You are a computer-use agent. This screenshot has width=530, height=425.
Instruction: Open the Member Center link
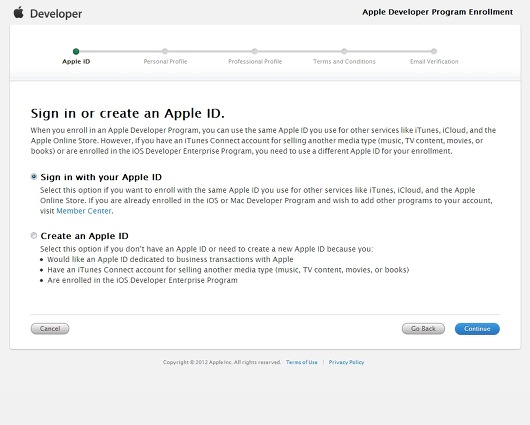coord(84,211)
